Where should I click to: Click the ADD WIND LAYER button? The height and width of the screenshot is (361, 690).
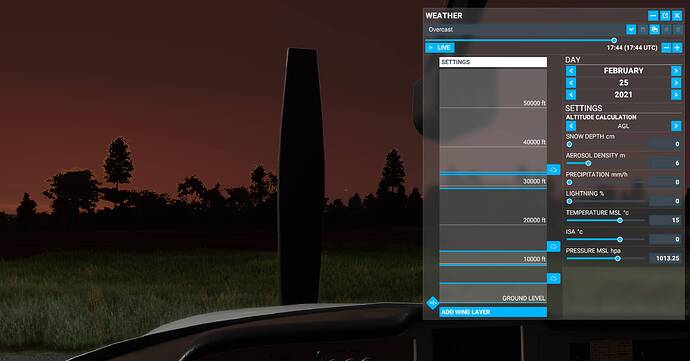pyautogui.click(x=493, y=312)
